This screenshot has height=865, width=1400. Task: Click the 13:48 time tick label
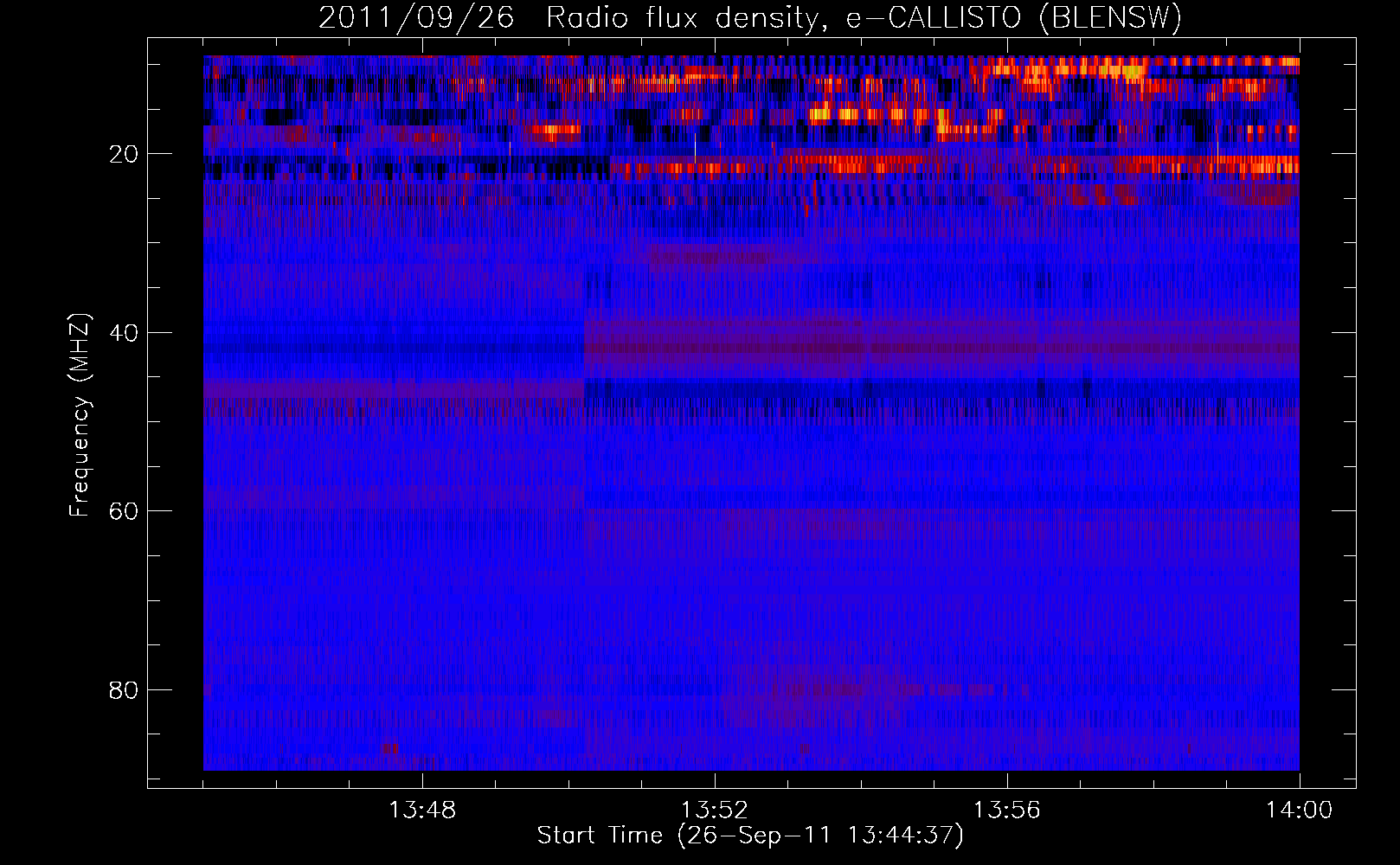[x=422, y=811]
